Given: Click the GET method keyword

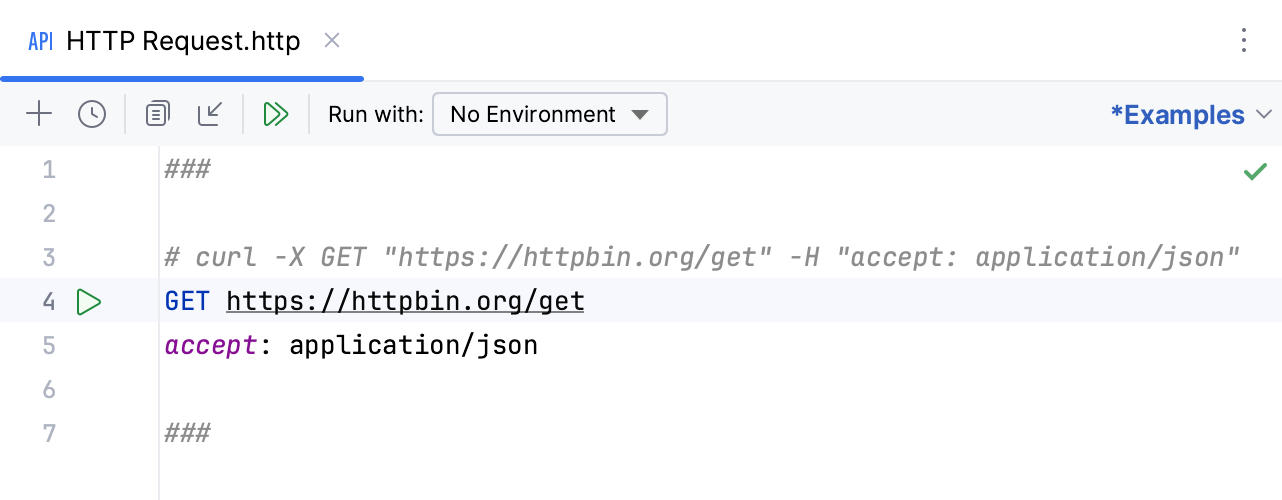Looking at the screenshot, I should pyautogui.click(x=188, y=301).
